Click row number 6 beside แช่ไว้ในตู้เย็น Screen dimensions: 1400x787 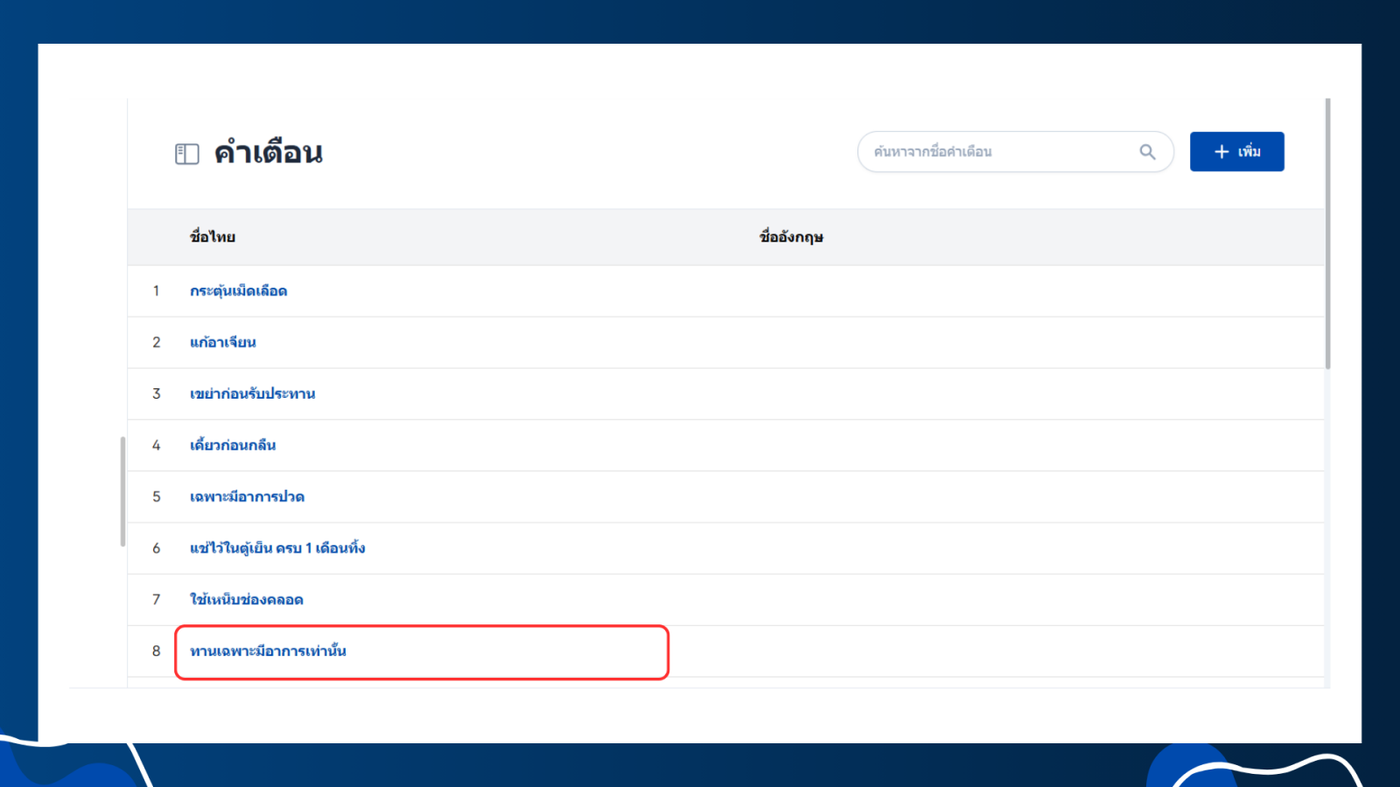[x=156, y=548]
